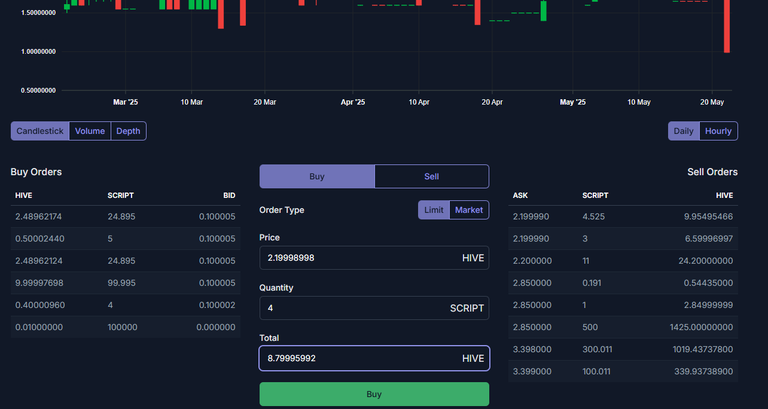Click the ASK column header
Viewport: 768px width, 409px height.
pos(520,195)
